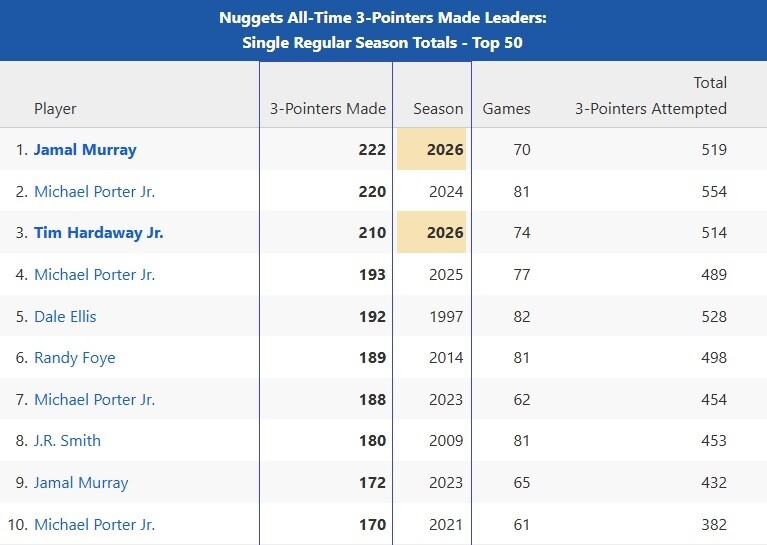Open Michael Porter Jr. rank 10 link
Viewport: 767px width, 545px height.
[x=94, y=524]
